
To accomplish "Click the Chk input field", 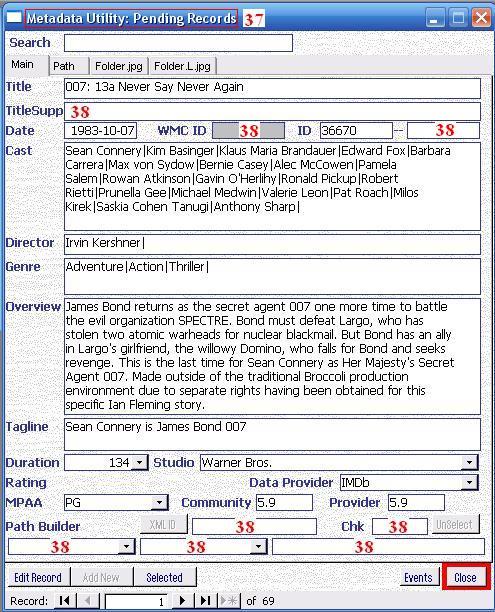I will [400, 527].
